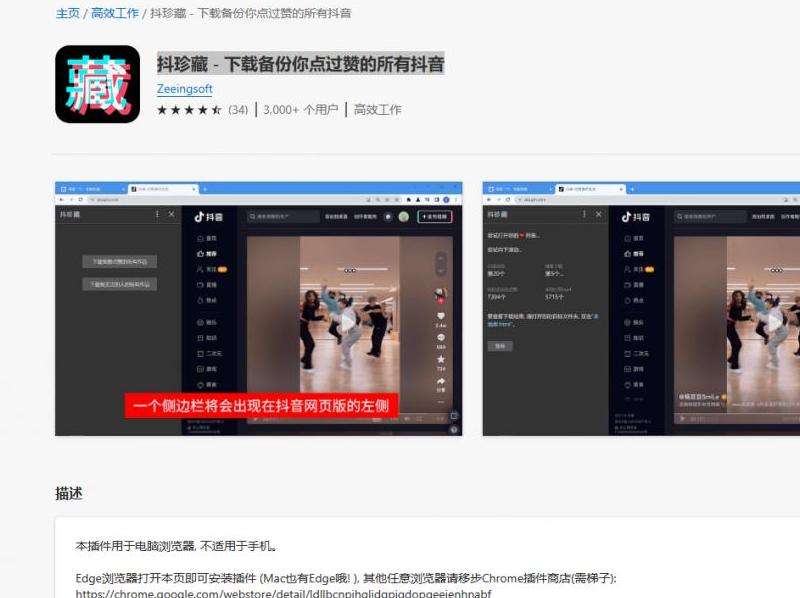The width and height of the screenshot is (800, 598).
Task: Click the 3,000+ 个用户 text
Action: [301, 110]
